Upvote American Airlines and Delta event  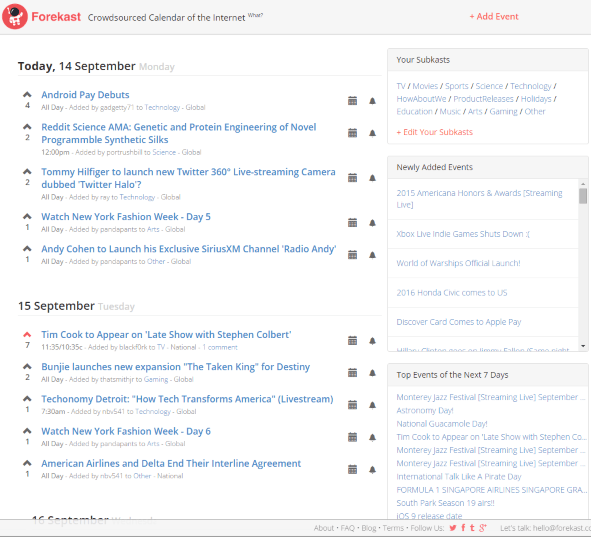coord(27,463)
